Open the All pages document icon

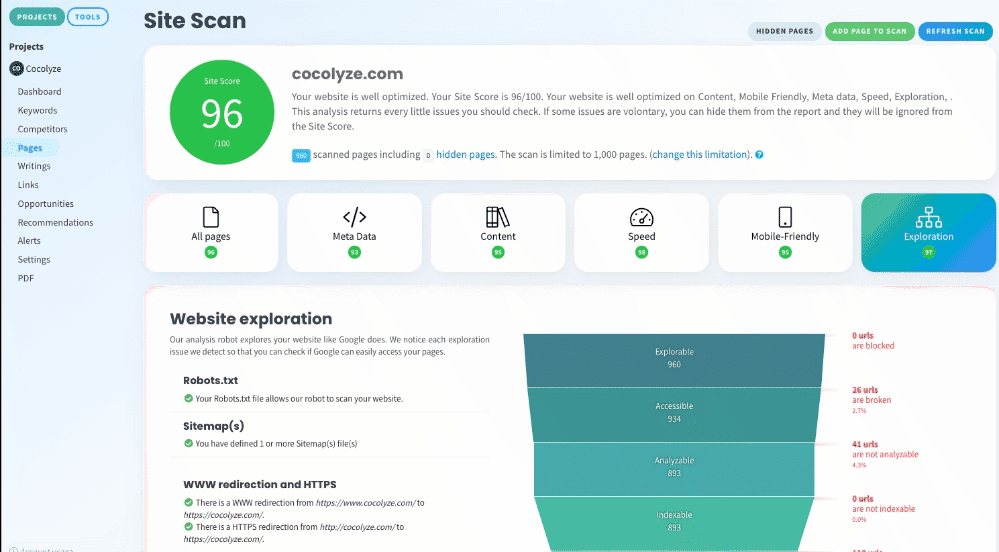click(x=211, y=217)
